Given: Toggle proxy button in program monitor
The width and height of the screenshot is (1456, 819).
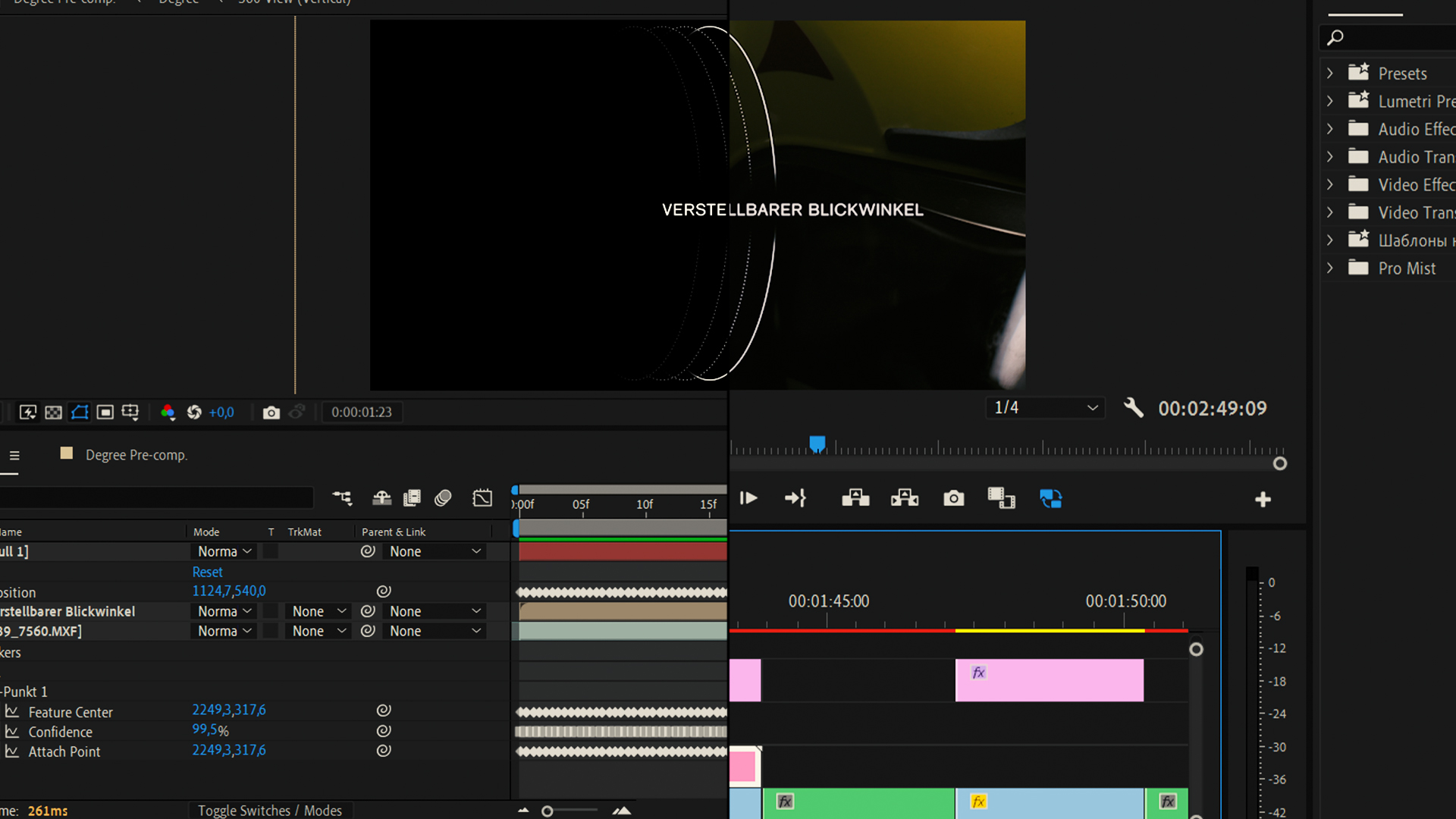Looking at the screenshot, I should [x=1050, y=498].
